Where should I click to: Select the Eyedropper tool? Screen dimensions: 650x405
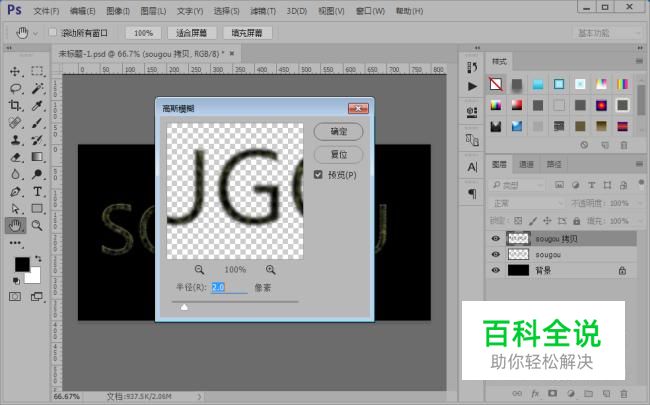point(37,105)
